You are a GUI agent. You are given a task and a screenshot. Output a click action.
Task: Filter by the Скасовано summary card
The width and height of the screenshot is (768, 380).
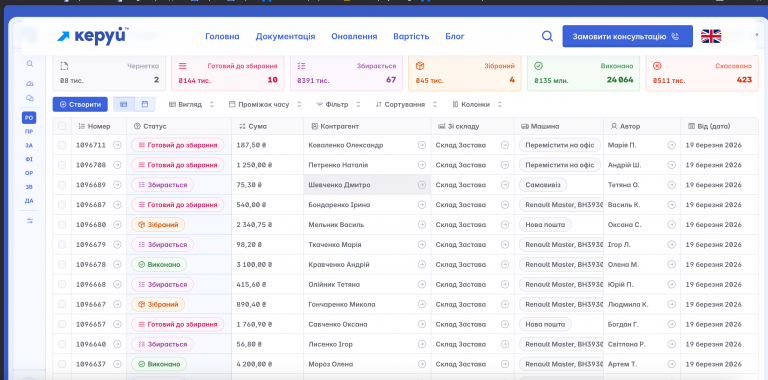point(702,73)
